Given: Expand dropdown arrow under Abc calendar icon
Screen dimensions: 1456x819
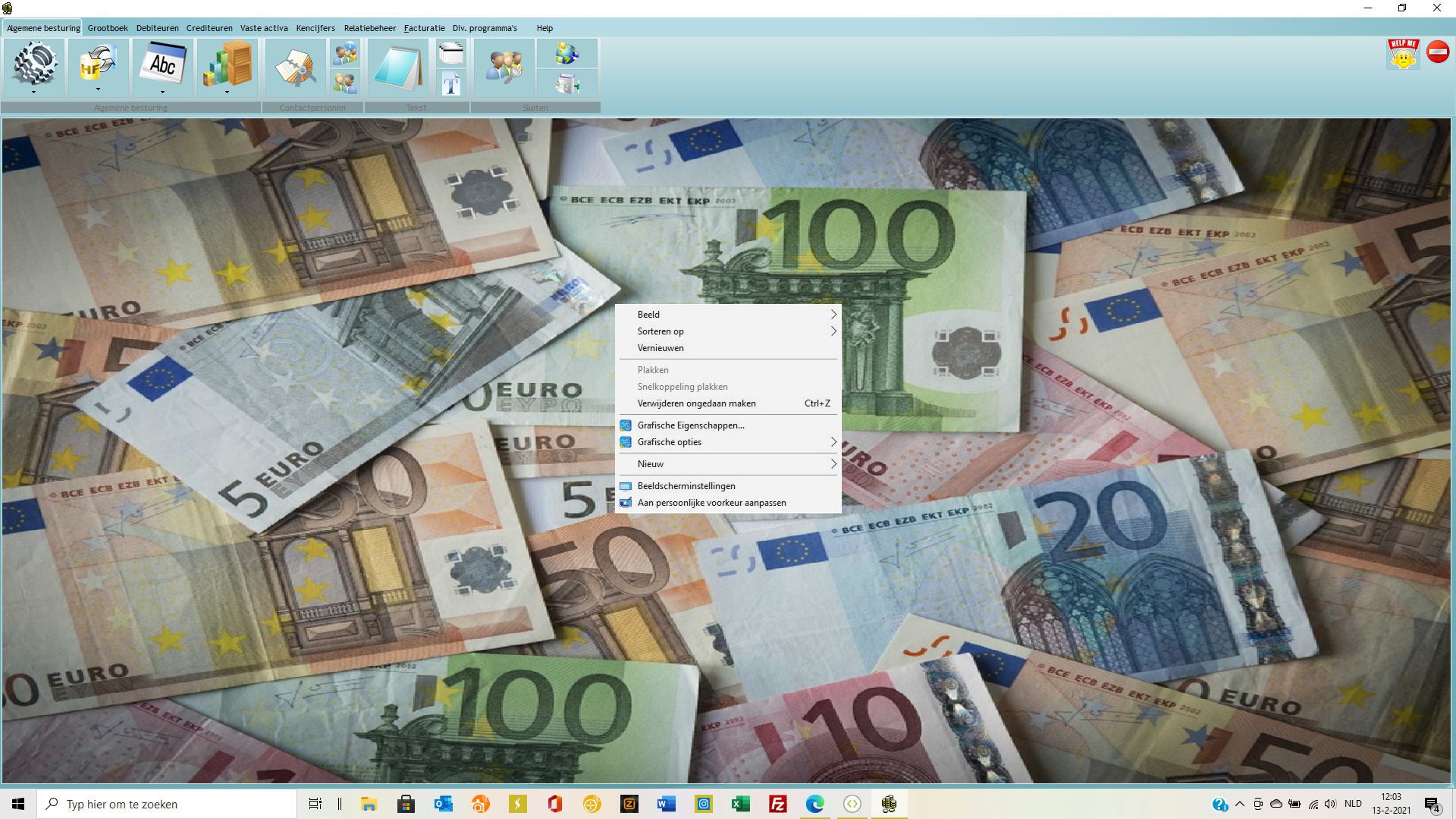Looking at the screenshot, I should [x=162, y=93].
